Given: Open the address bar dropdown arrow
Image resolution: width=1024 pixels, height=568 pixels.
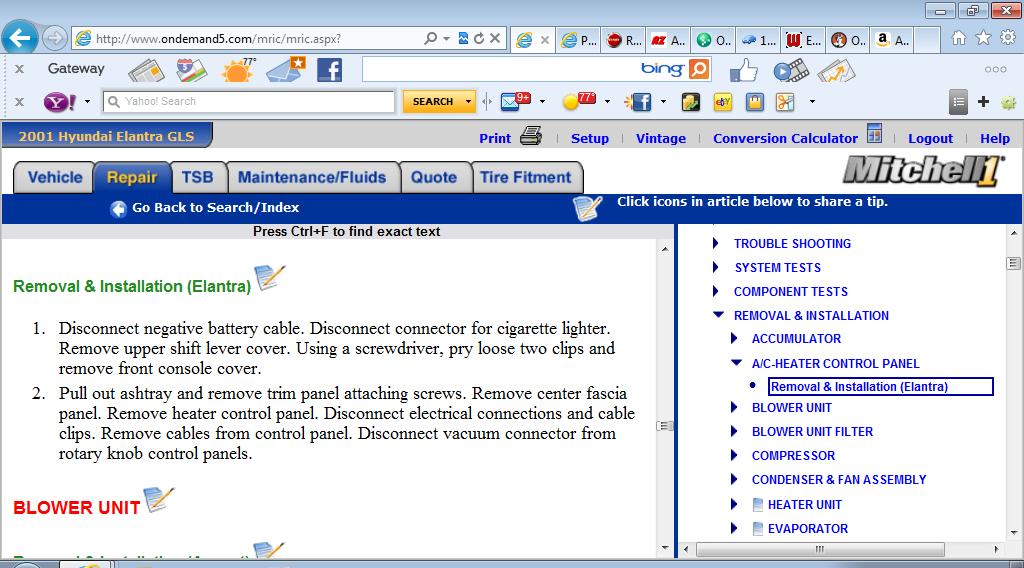Looking at the screenshot, I should [446, 39].
